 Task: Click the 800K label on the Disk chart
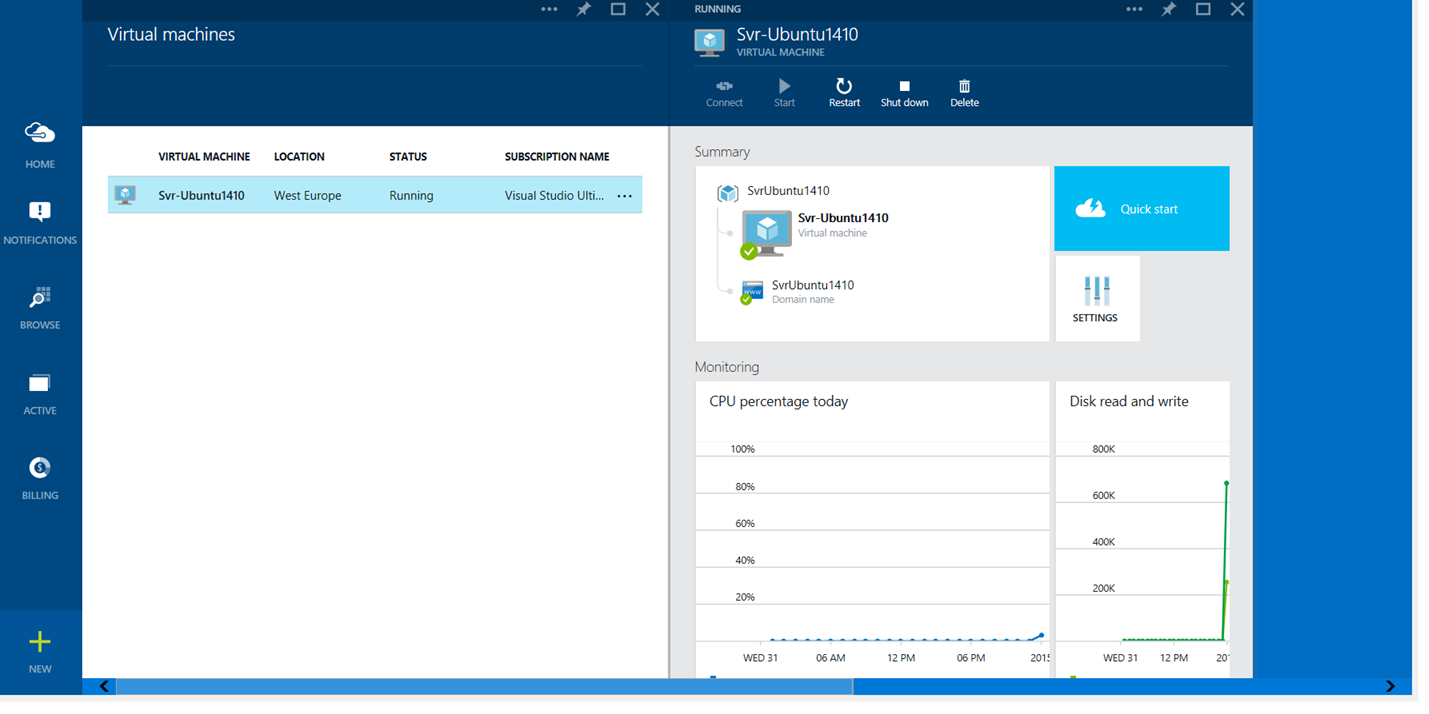click(x=1103, y=449)
